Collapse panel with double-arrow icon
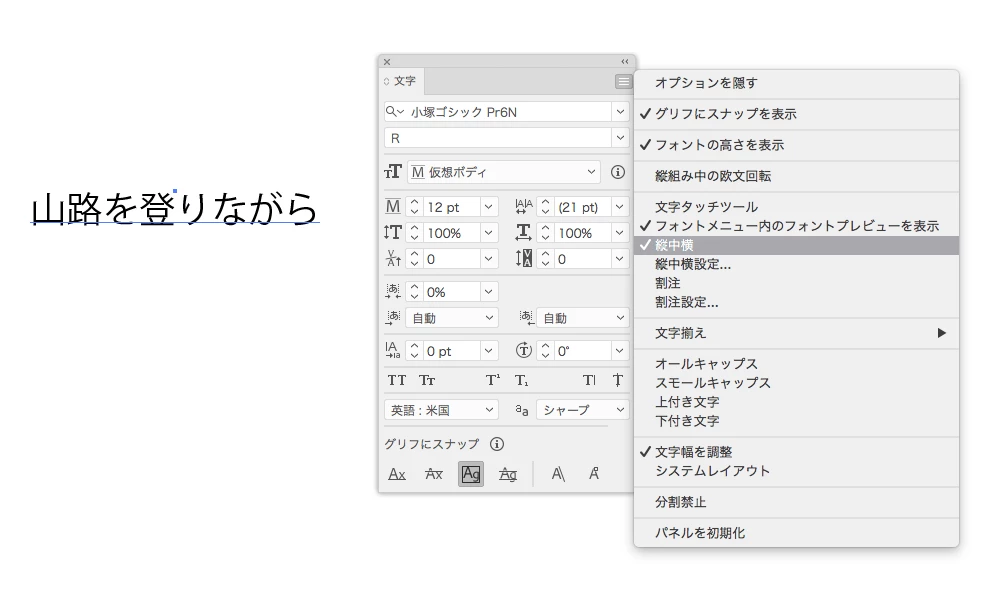1006x604 pixels. coord(625,62)
